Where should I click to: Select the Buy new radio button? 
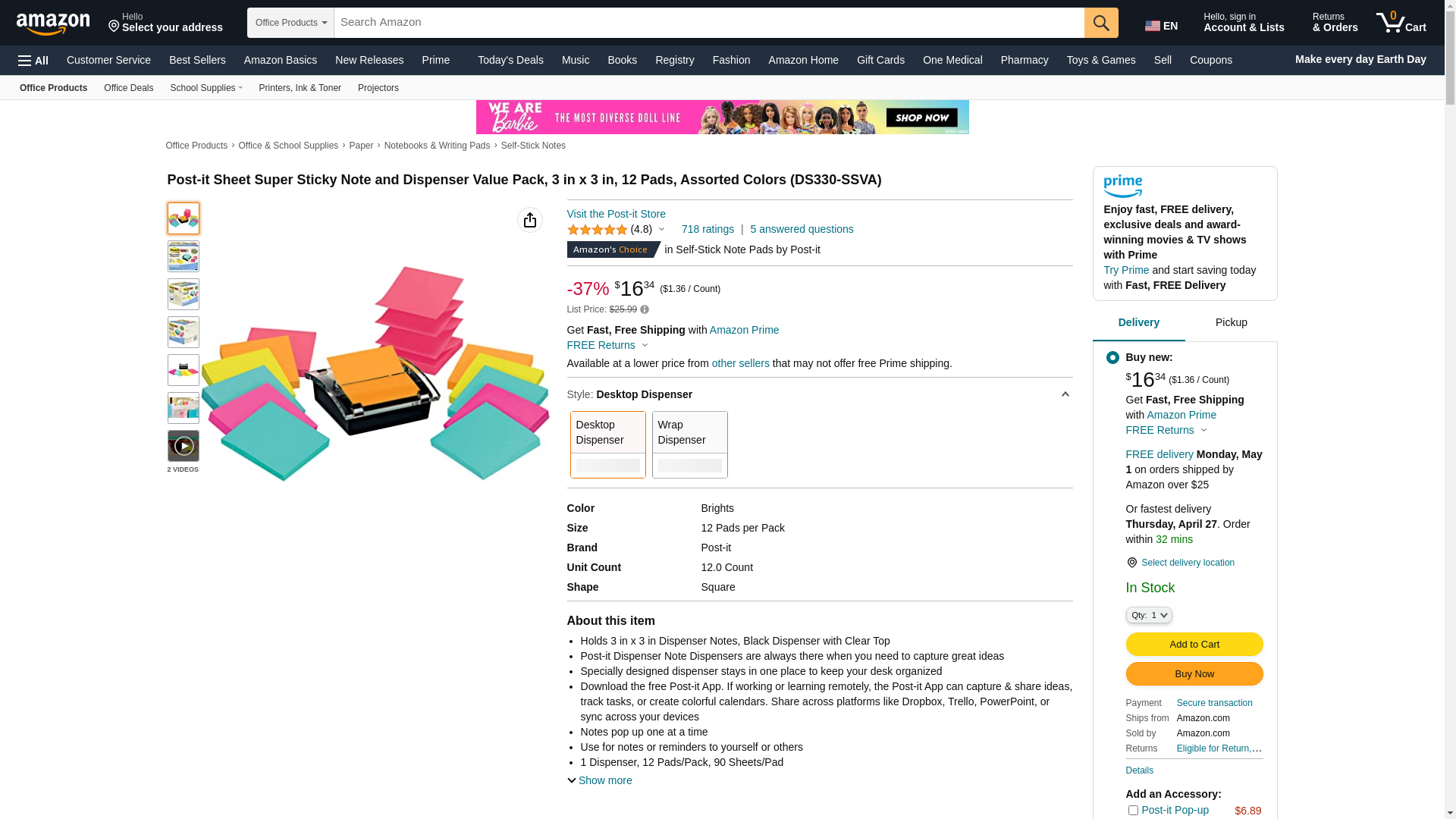pos(1112,357)
